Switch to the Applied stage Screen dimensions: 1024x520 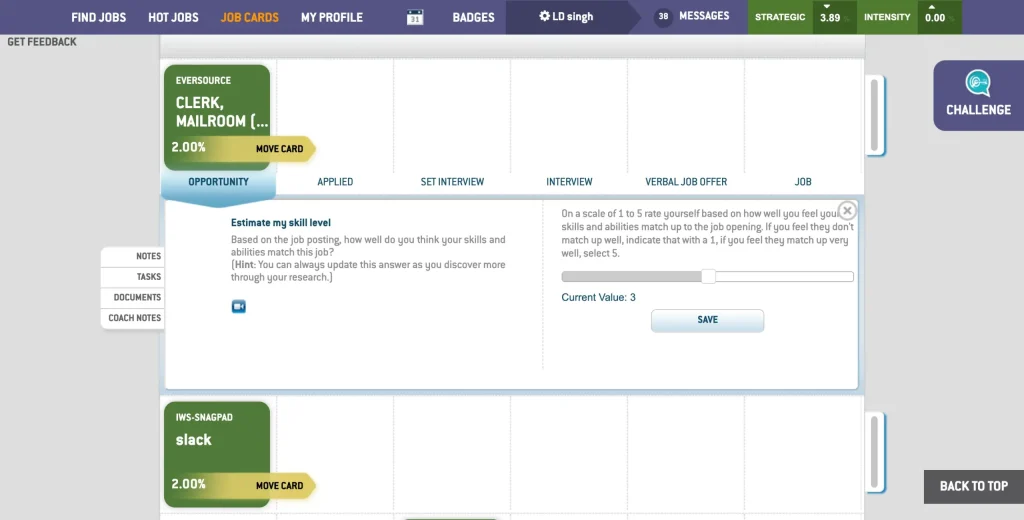click(335, 182)
